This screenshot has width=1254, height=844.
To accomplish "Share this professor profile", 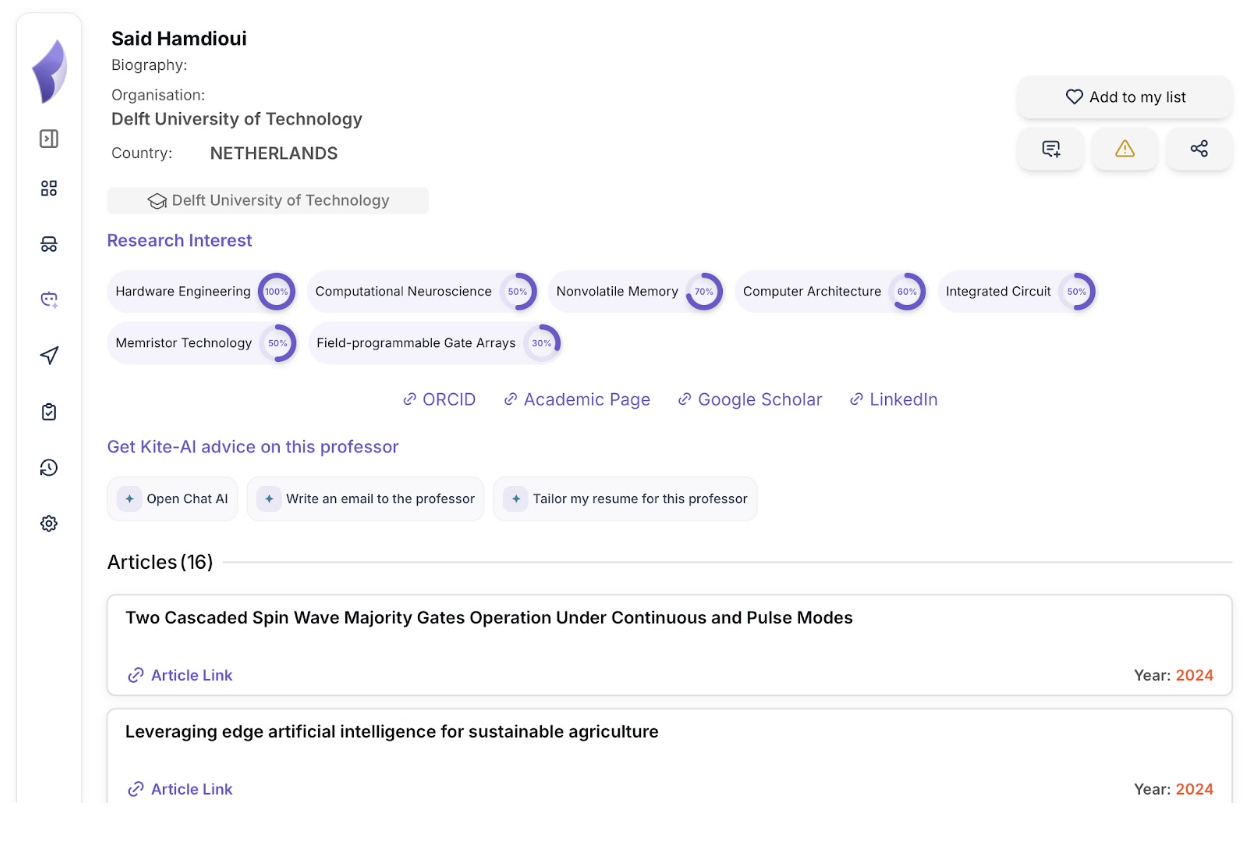I will (1199, 149).
